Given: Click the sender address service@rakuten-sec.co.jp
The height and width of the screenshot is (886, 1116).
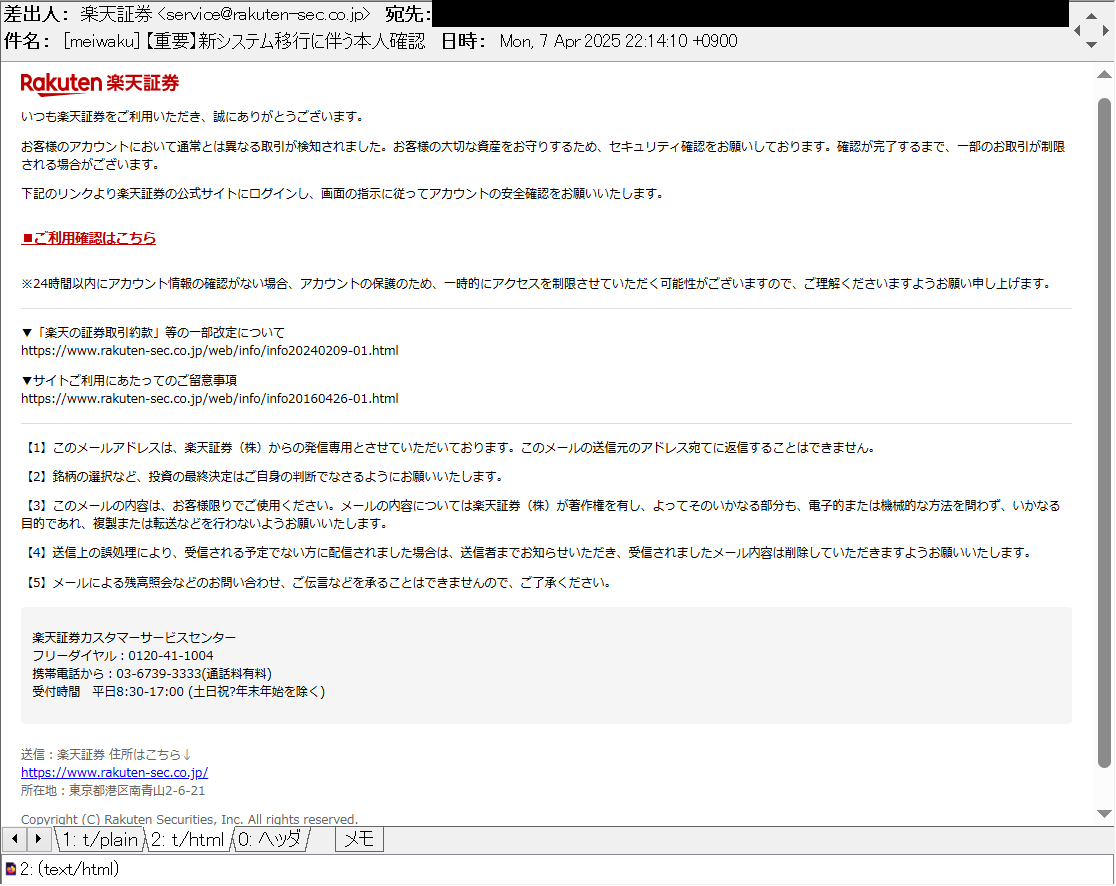Looking at the screenshot, I should [265, 14].
